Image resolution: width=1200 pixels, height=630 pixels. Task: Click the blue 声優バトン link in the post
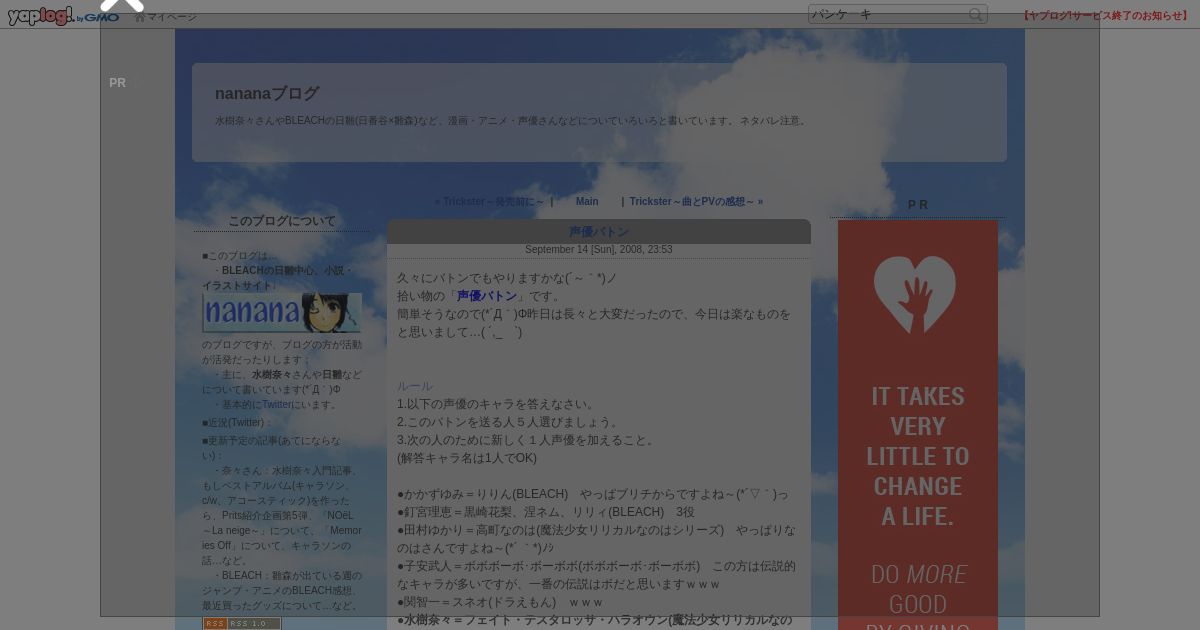coord(487,296)
